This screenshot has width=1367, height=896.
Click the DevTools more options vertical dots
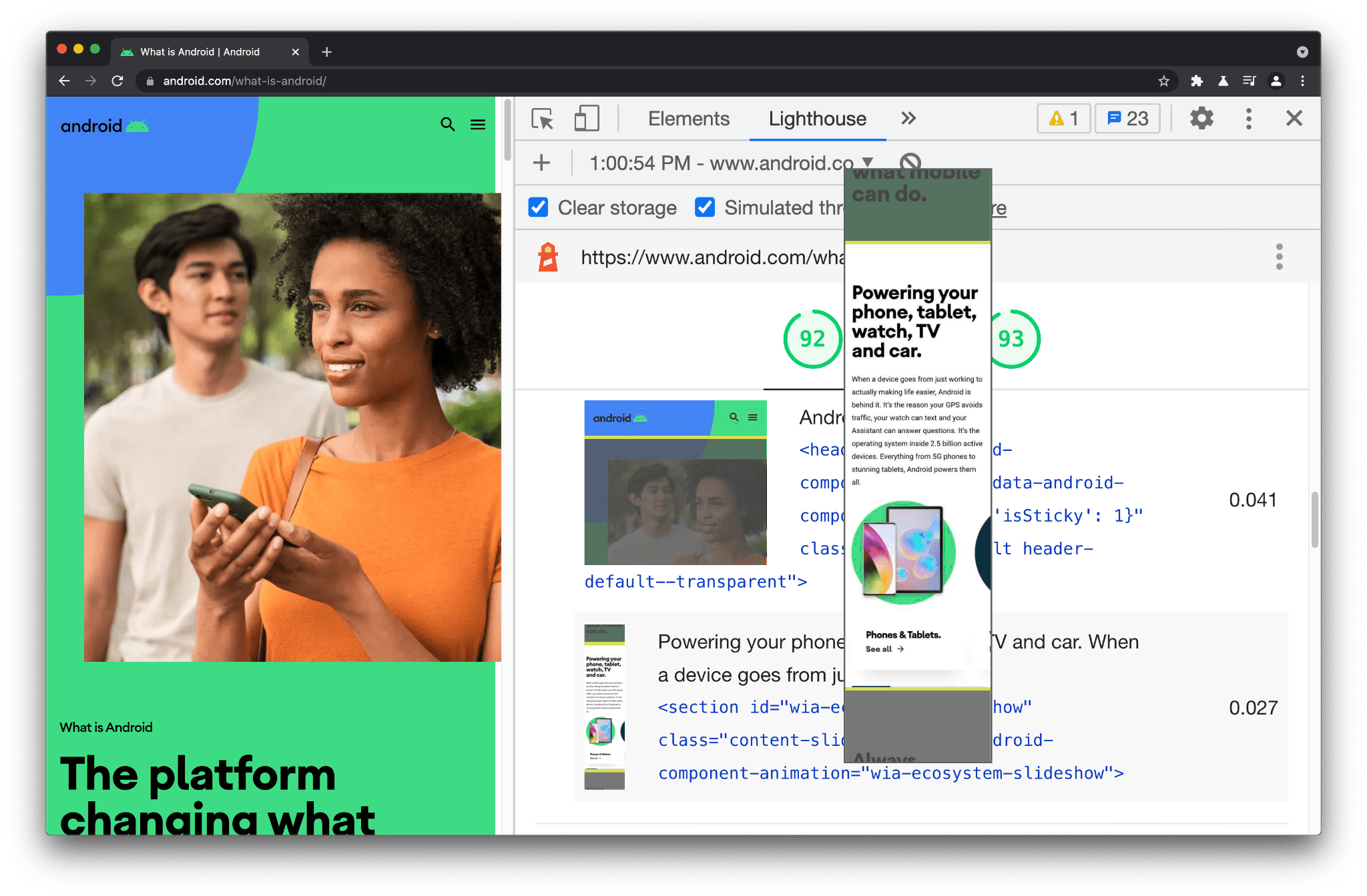(1249, 118)
